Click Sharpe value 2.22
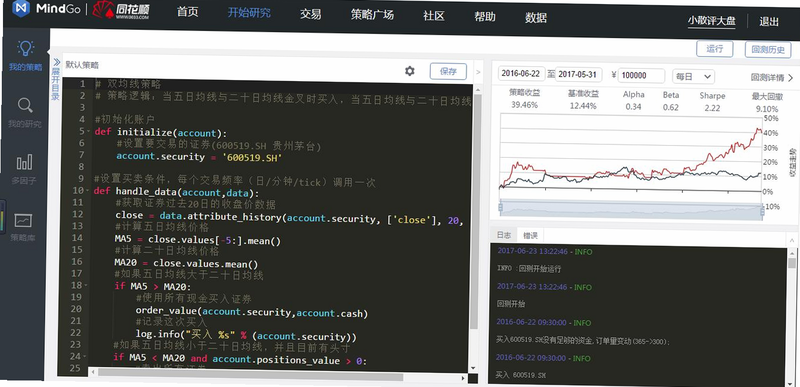The image size is (800, 387). [712, 108]
